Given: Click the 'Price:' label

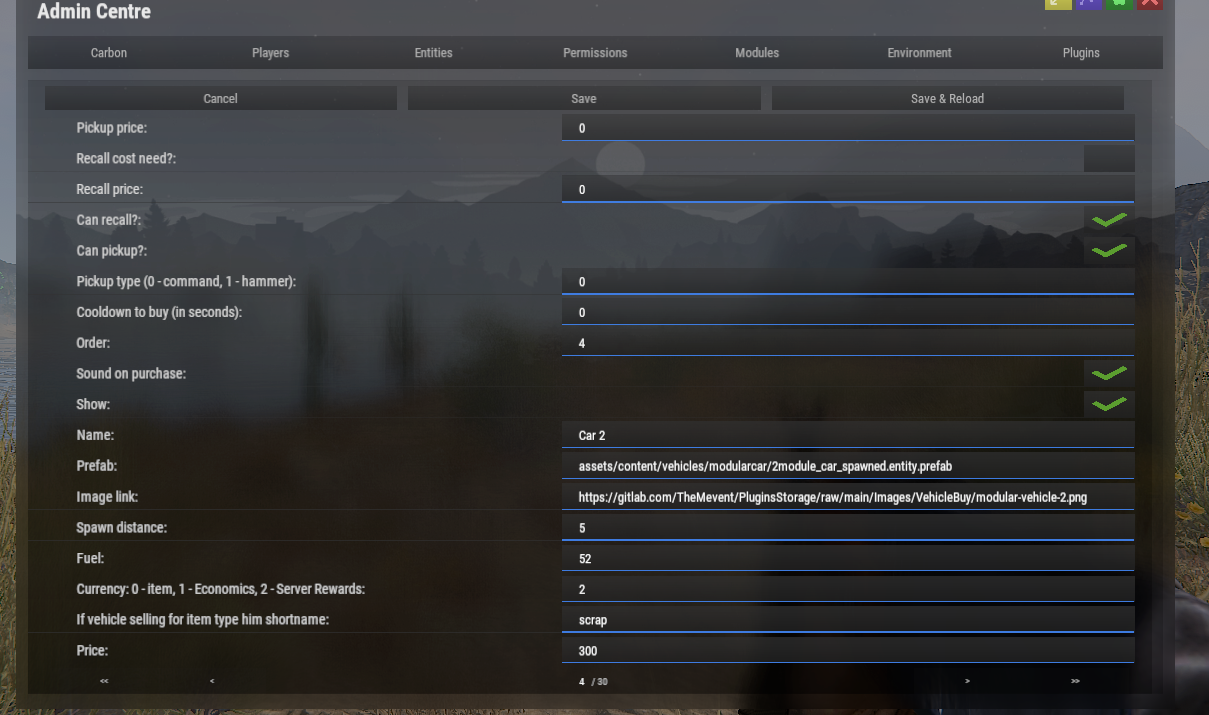Looking at the screenshot, I should pyautogui.click(x=92, y=651).
